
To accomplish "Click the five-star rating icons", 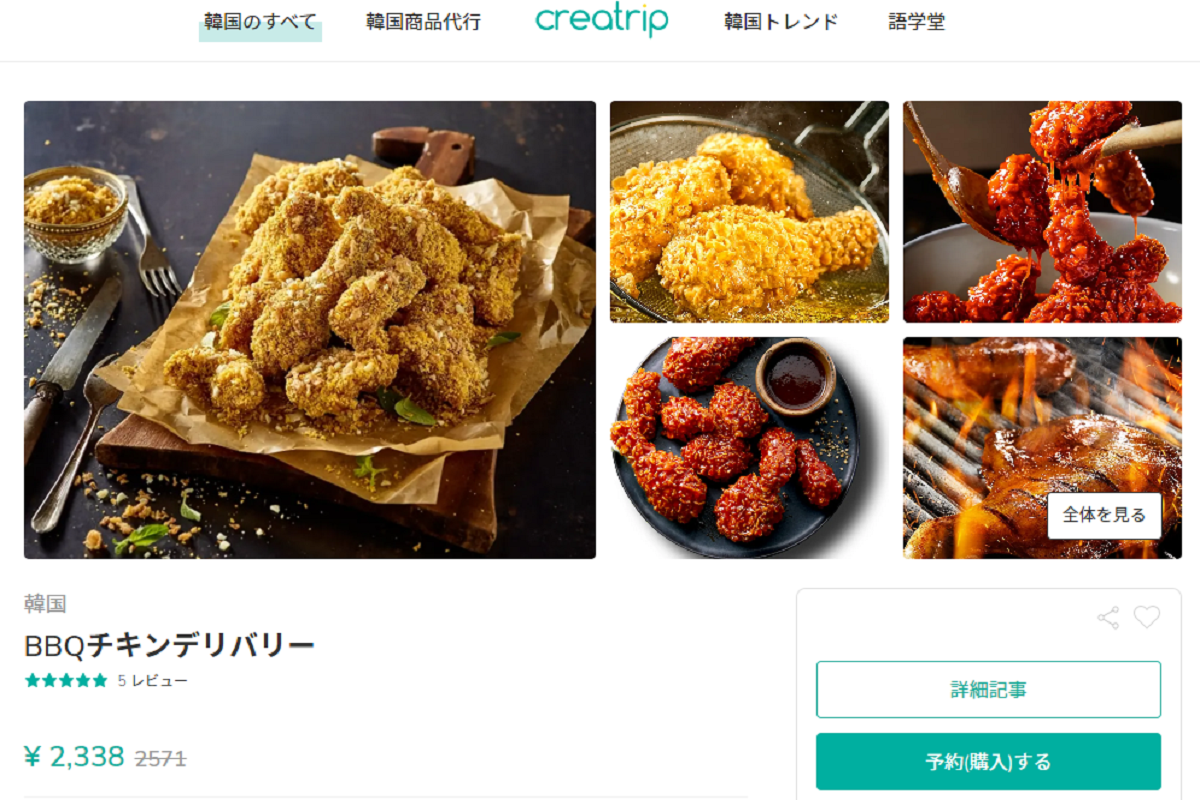I will coord(66,681).
